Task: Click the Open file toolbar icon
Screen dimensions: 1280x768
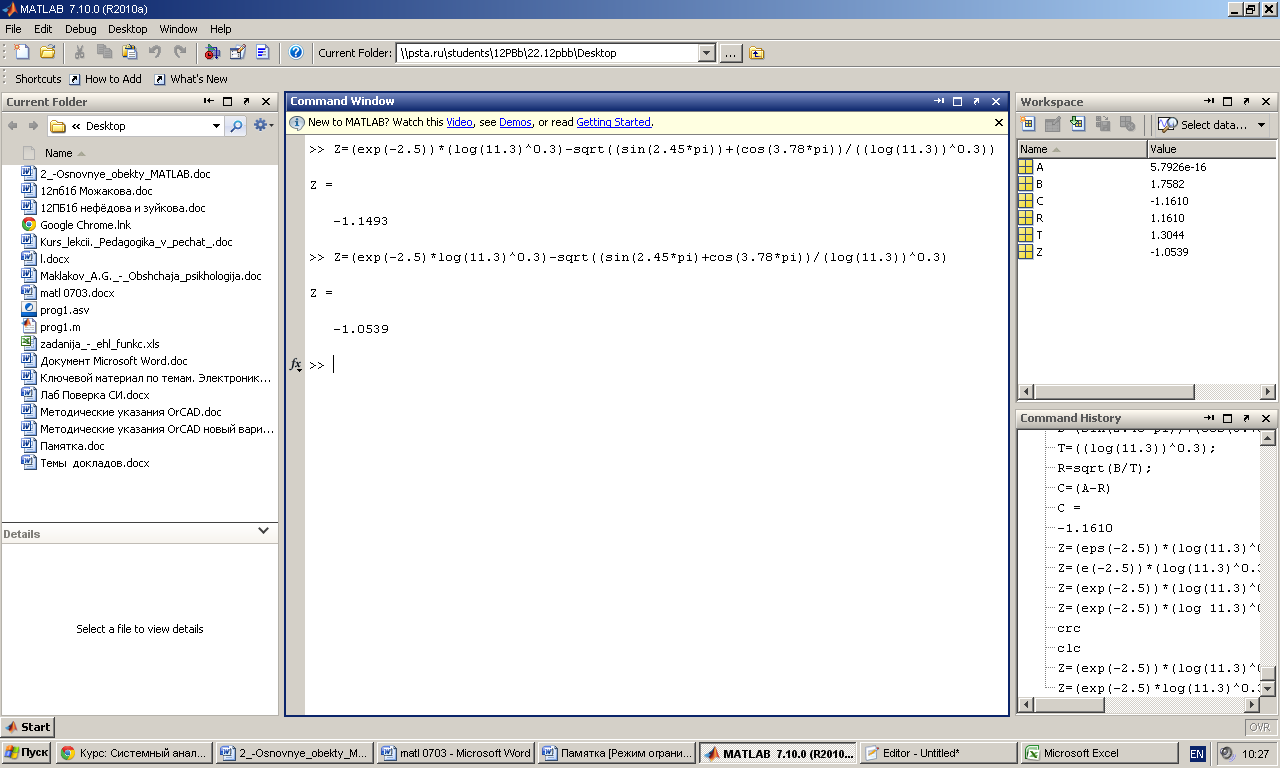Action: (x=47, y=53)
